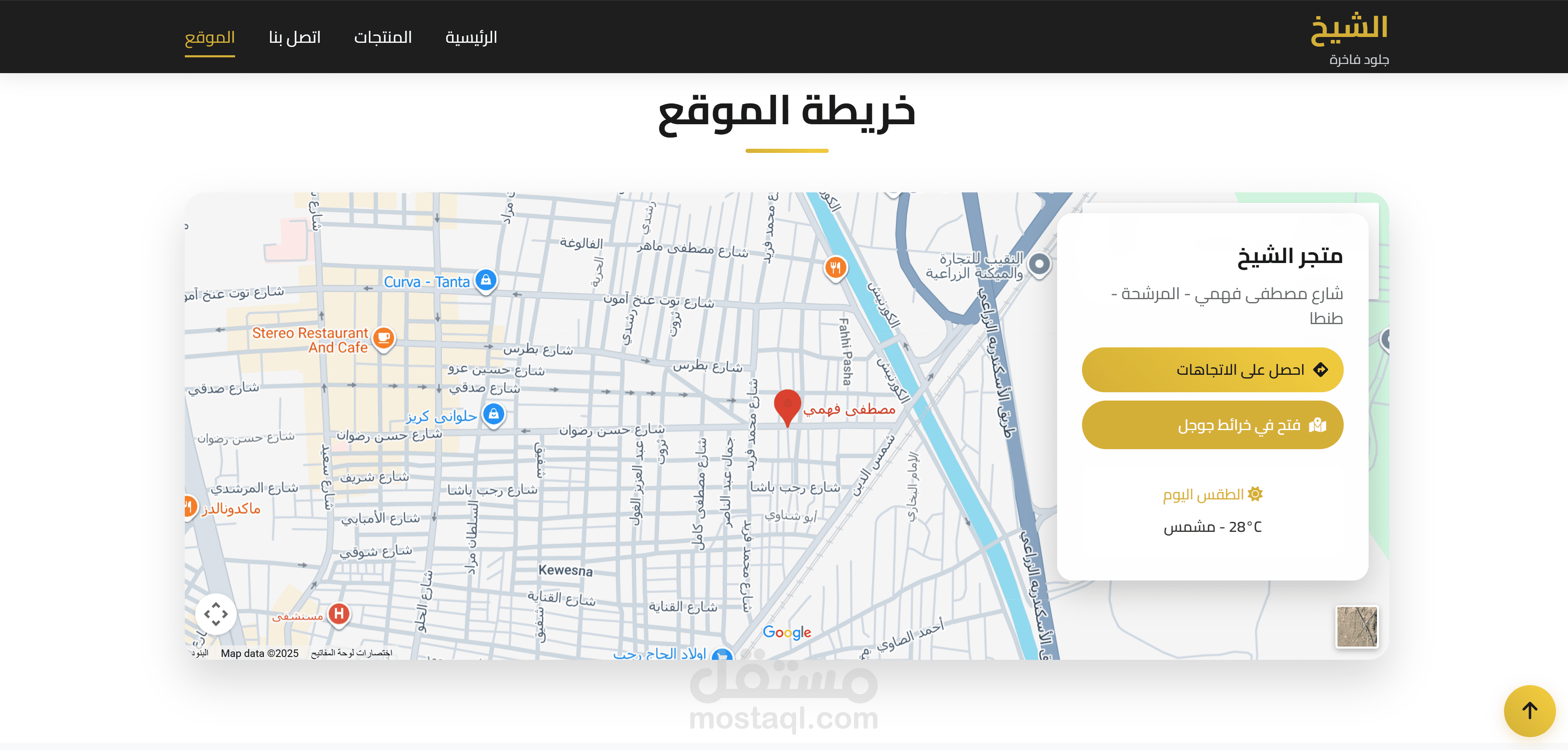The image size is (1568, 750).
Task: Click the Google logo on the map
Action: (786, 632)
